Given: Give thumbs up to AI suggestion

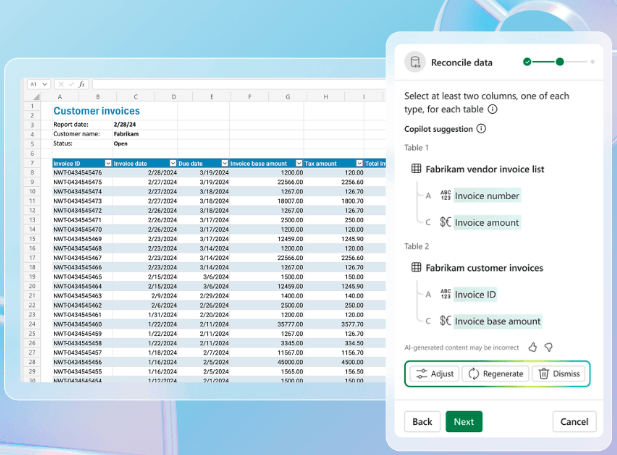Looking at the screenshot, I should 532,347.
